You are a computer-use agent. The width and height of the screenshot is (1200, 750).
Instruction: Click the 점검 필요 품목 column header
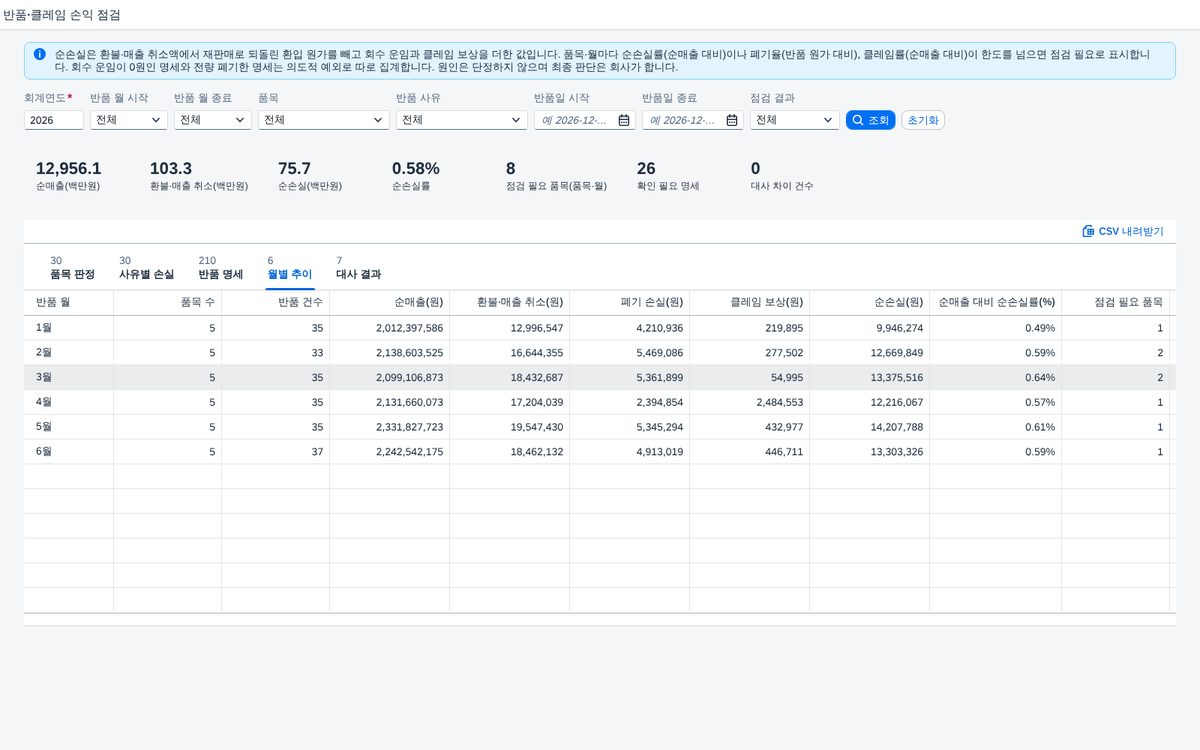point(1116,303)
